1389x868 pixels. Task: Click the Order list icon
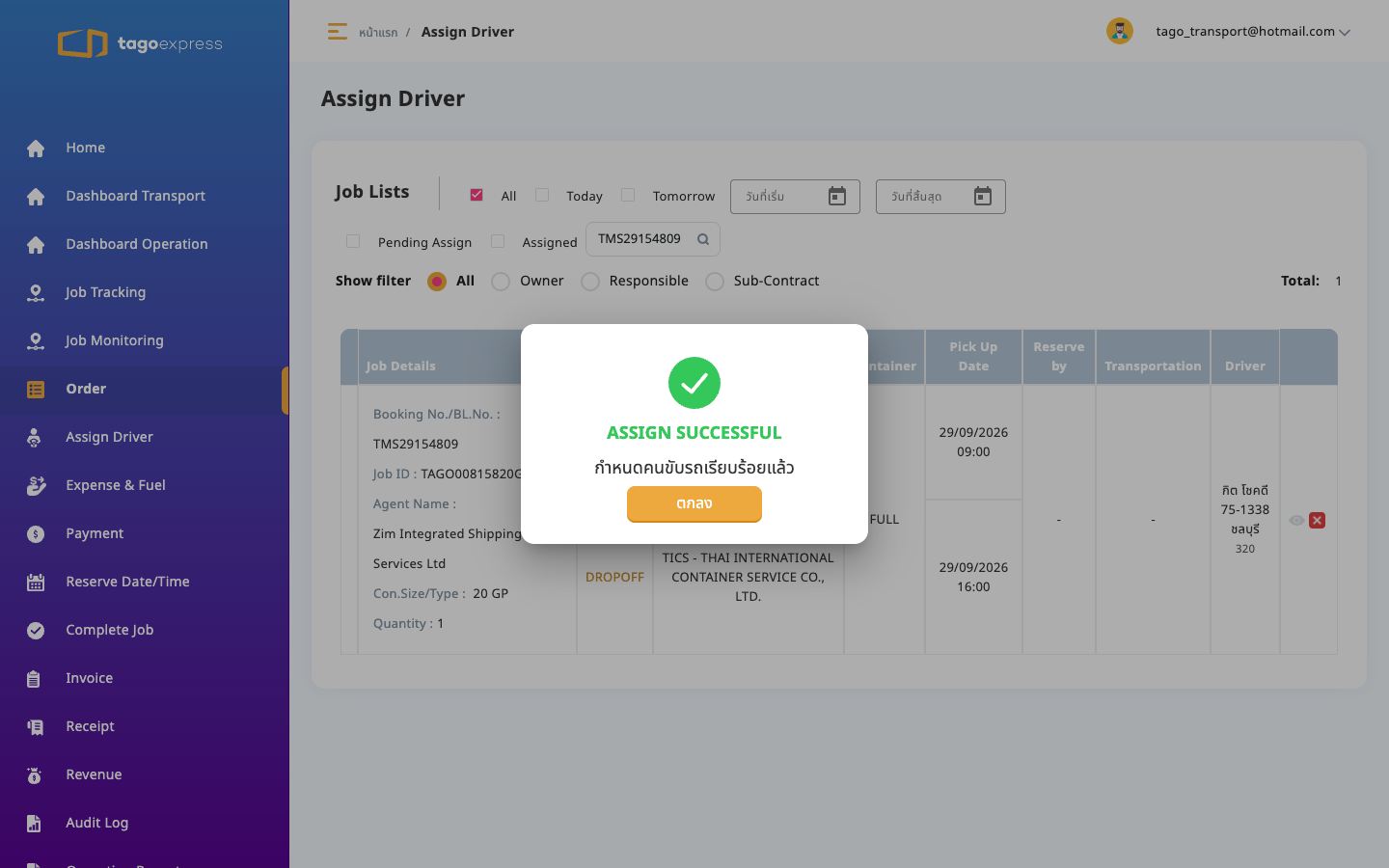[x=36, y=389]
